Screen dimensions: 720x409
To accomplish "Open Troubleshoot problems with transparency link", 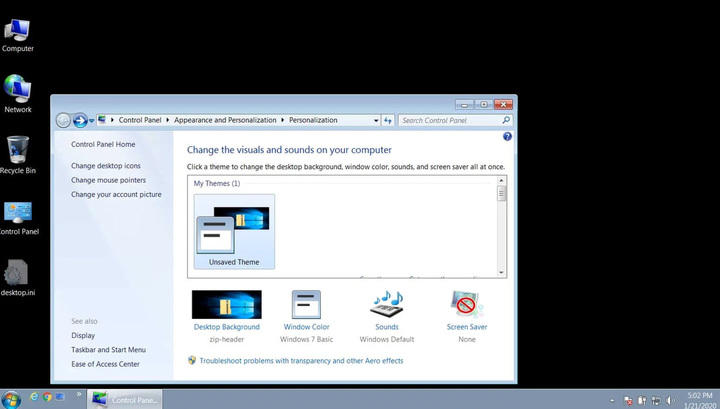I will 301,361.
